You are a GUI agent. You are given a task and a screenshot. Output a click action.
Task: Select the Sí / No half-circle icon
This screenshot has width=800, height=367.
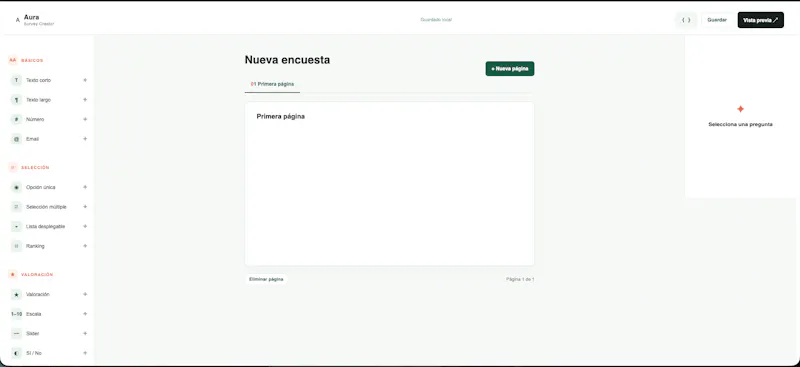pyautogui.click(x=16, y=353)
